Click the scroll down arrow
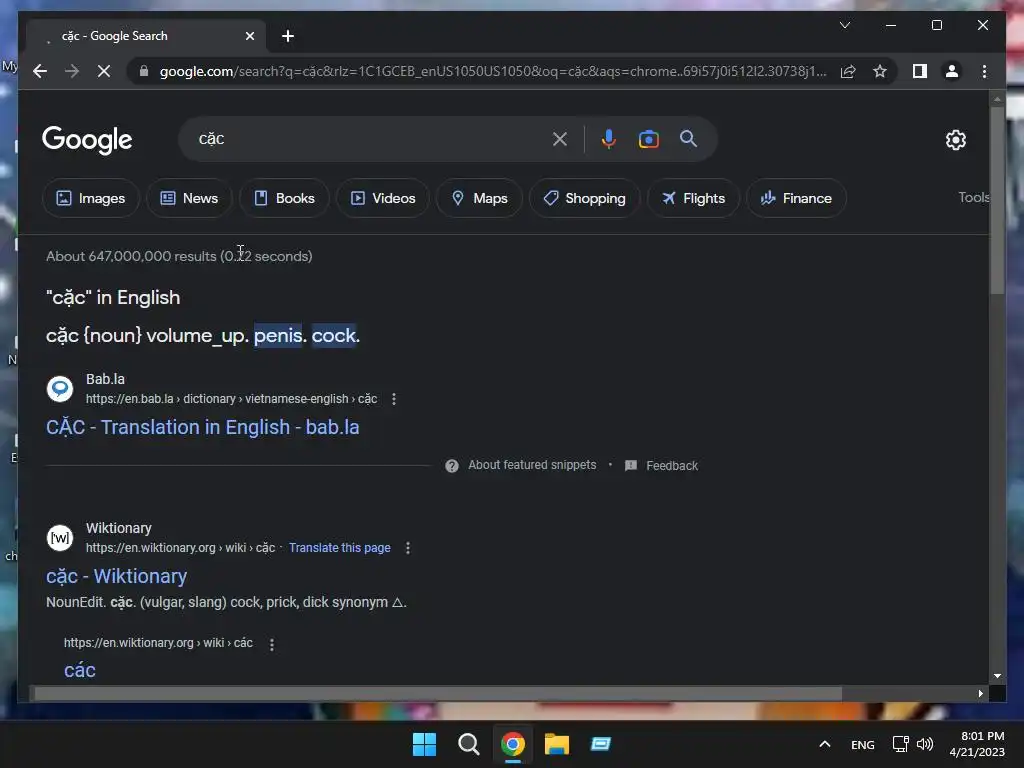 pos(997,676)
